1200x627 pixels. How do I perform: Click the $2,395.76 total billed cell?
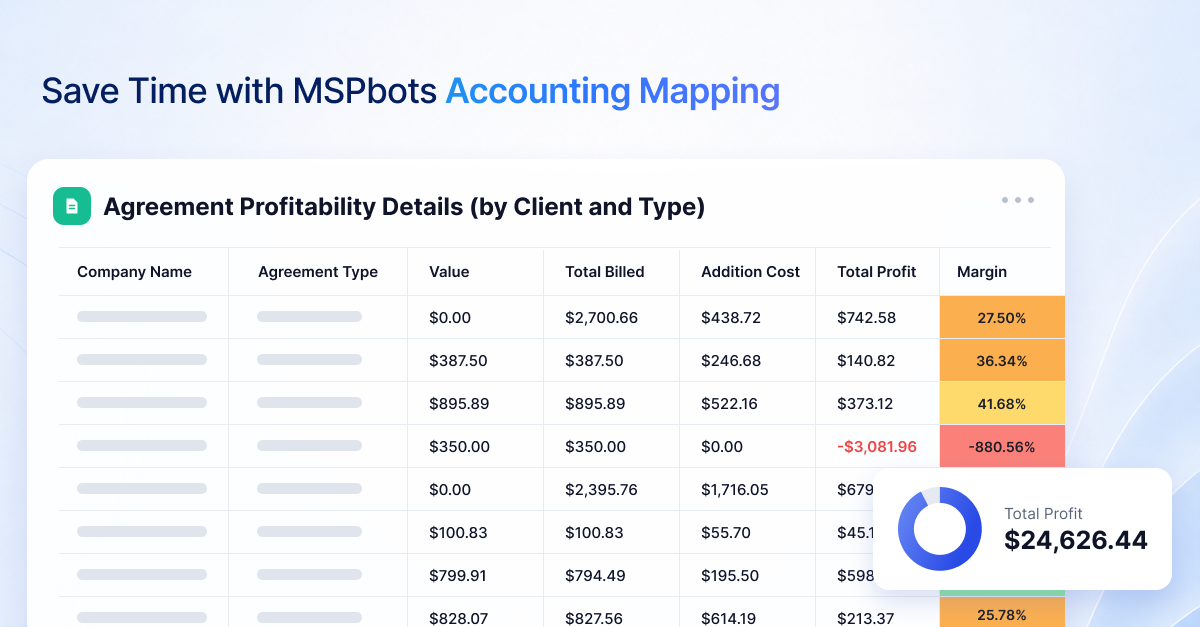pos(601,490)
